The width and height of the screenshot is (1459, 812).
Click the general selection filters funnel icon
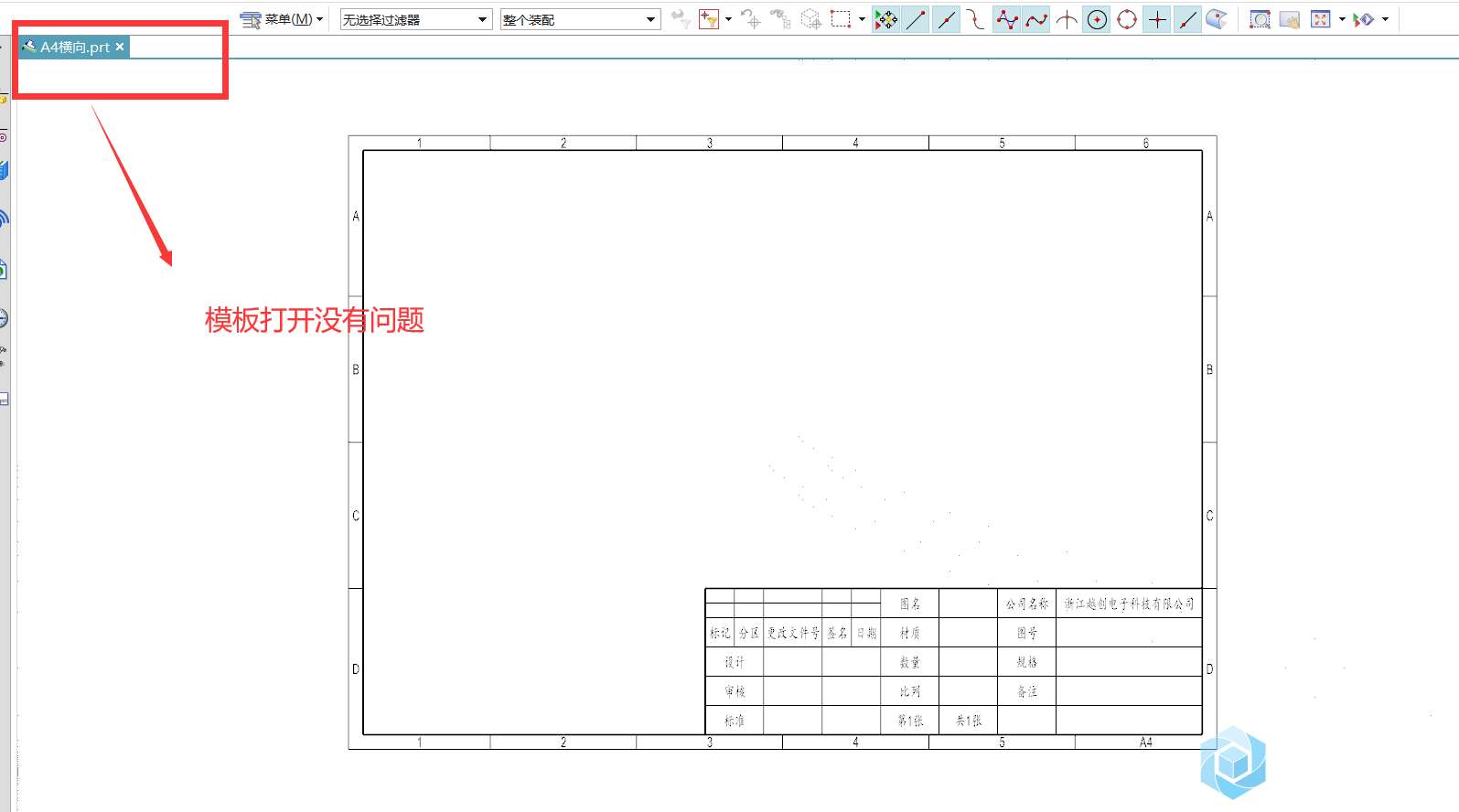(709, 19)
